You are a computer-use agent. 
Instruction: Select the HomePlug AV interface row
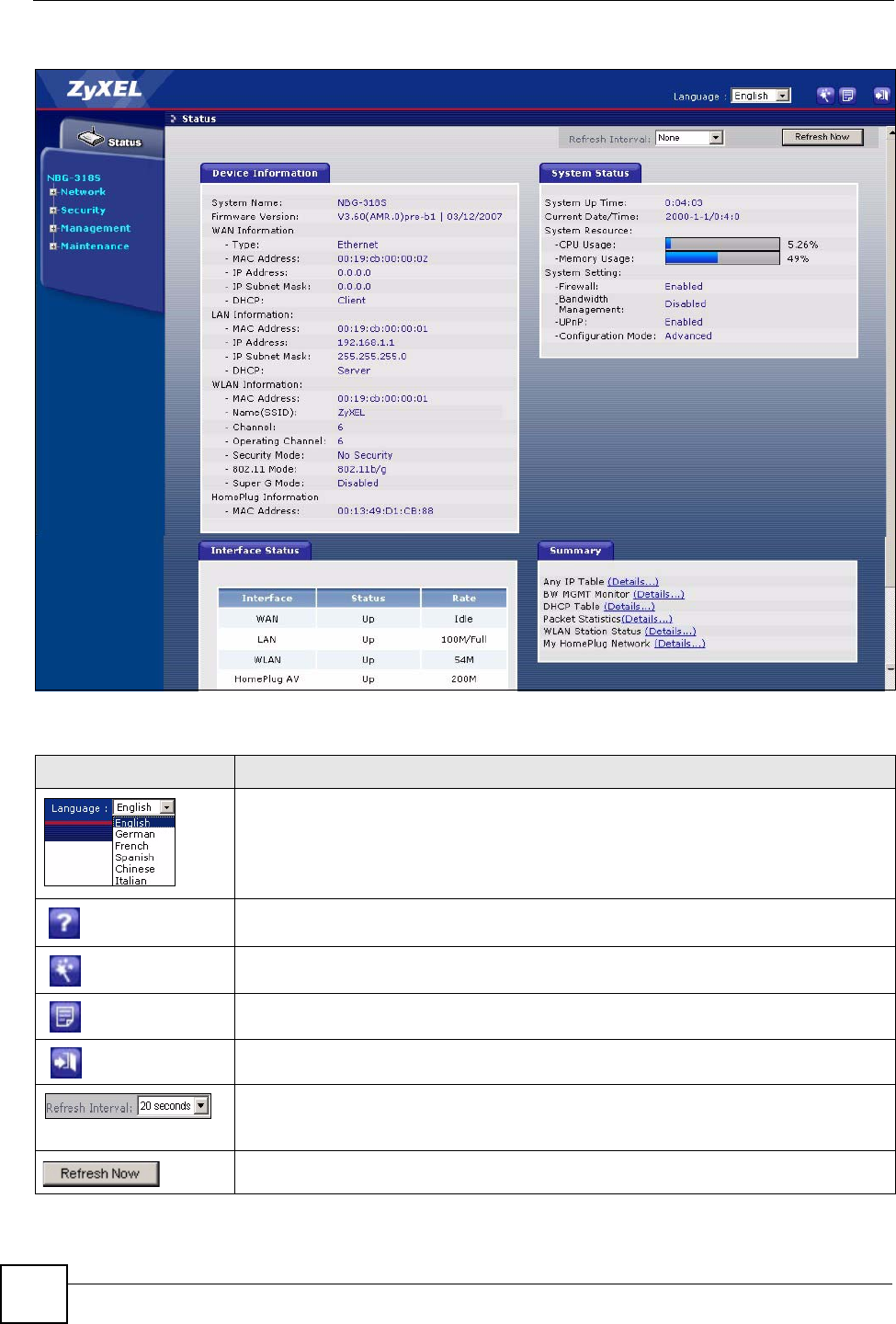(x=362, y=679)
